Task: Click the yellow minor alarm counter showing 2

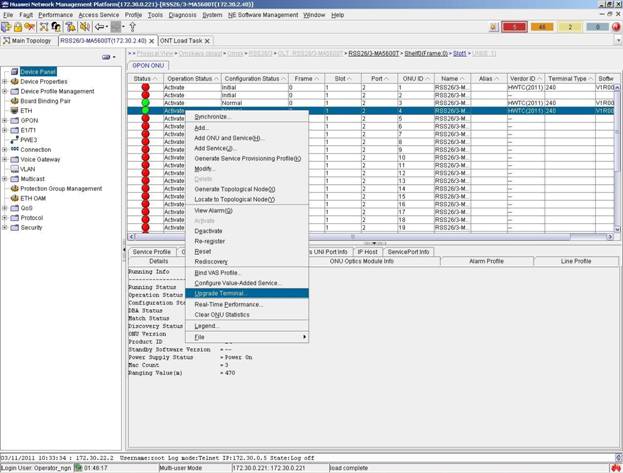Action: click(x=570, y=27)
